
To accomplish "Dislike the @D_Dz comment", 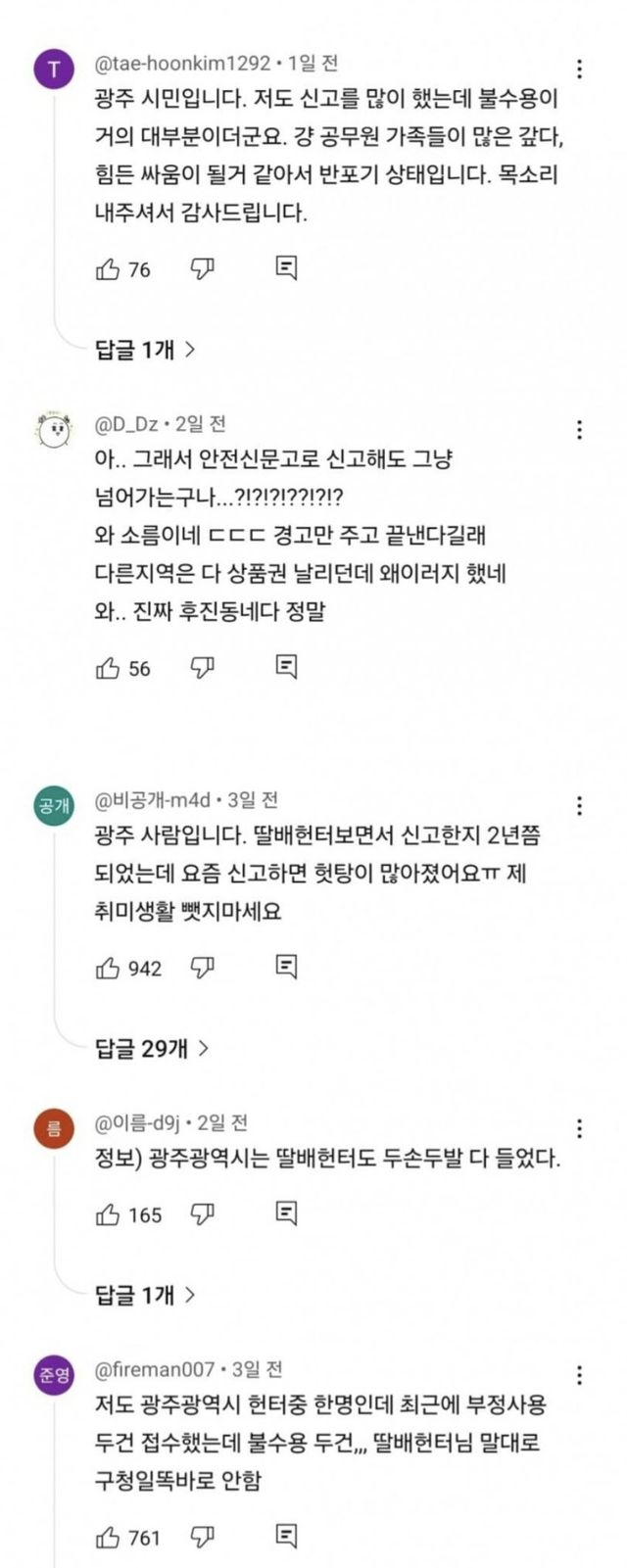I will (x=202, y=669).
